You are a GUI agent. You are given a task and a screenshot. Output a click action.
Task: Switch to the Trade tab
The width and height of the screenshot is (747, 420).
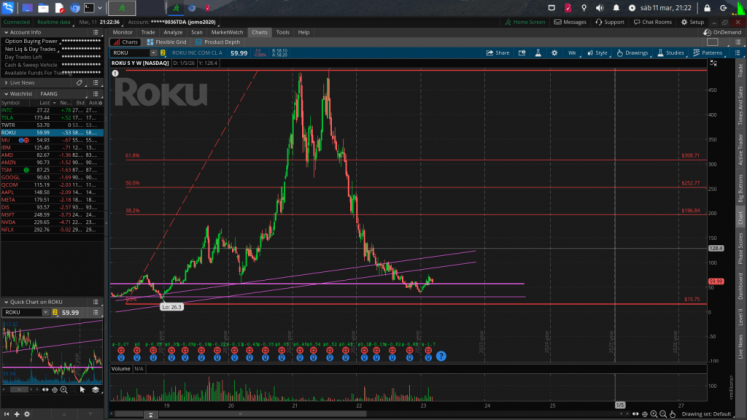(148, 32)
